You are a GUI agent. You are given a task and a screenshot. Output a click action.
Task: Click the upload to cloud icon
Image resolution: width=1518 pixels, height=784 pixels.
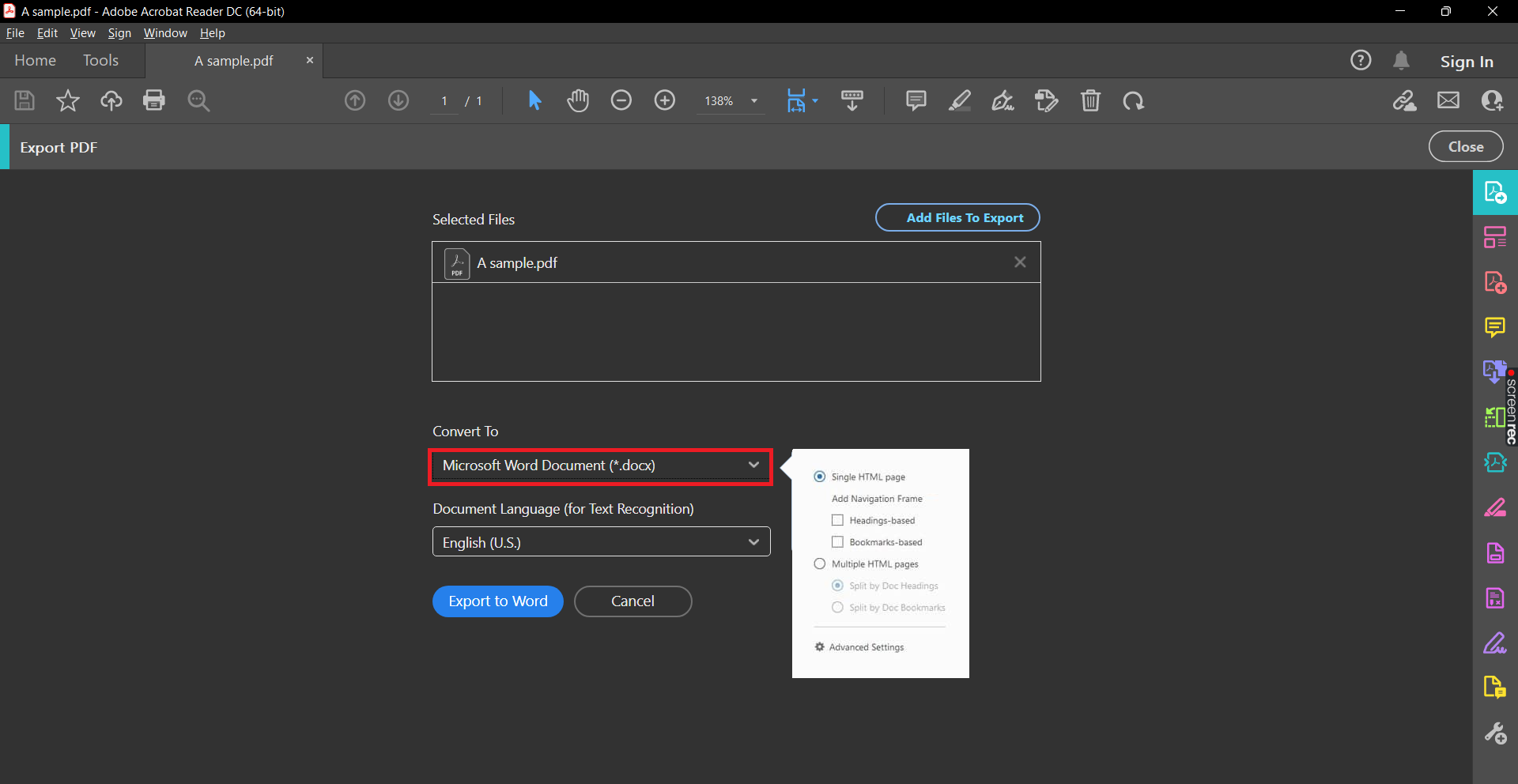[x=111, y=100]
